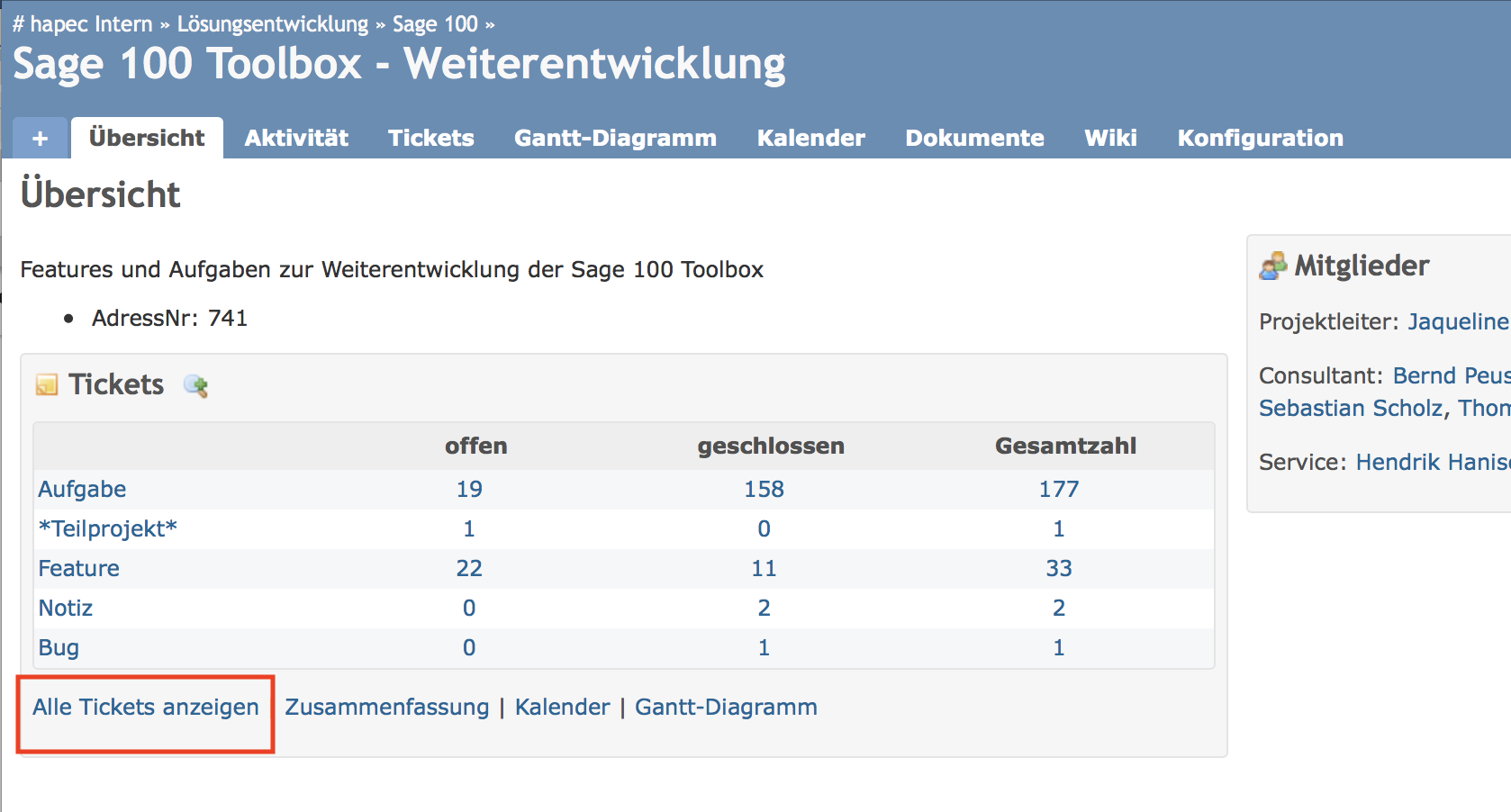Open the Gantt-Diagramm tab in navigation
Viewport: 1511px width, 812px height.
click(x=615, y=139)
